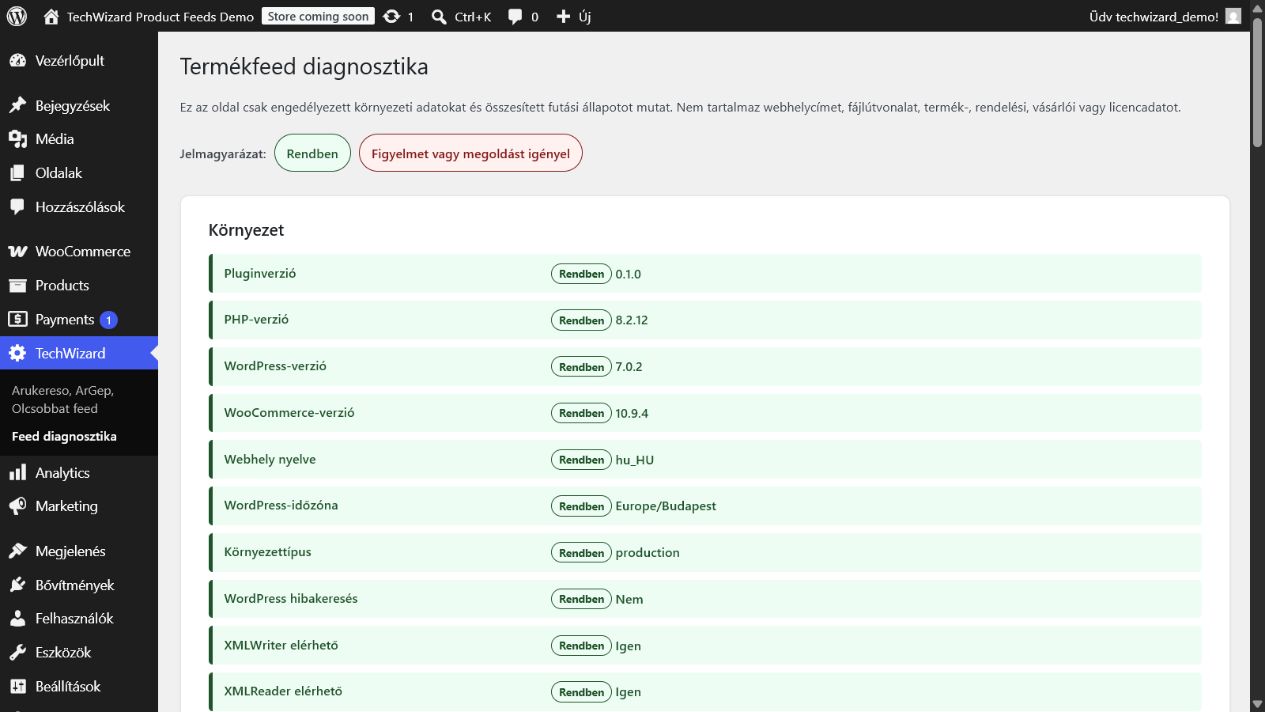1265x712 pixels.
Task: Click the Payments notification badge 1
Action: pos(108,320)
